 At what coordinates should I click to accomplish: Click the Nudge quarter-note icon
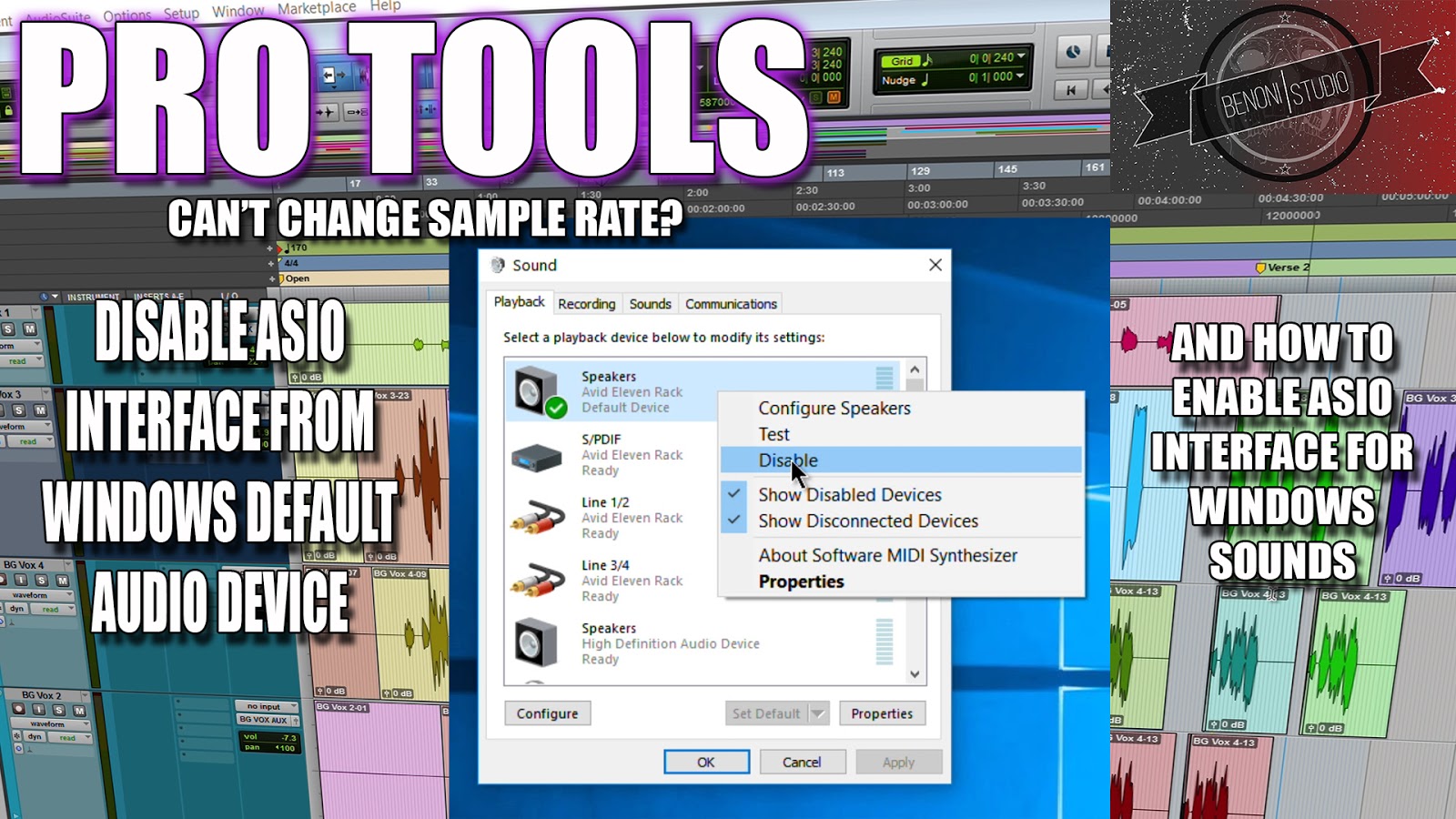click(925, 79)
